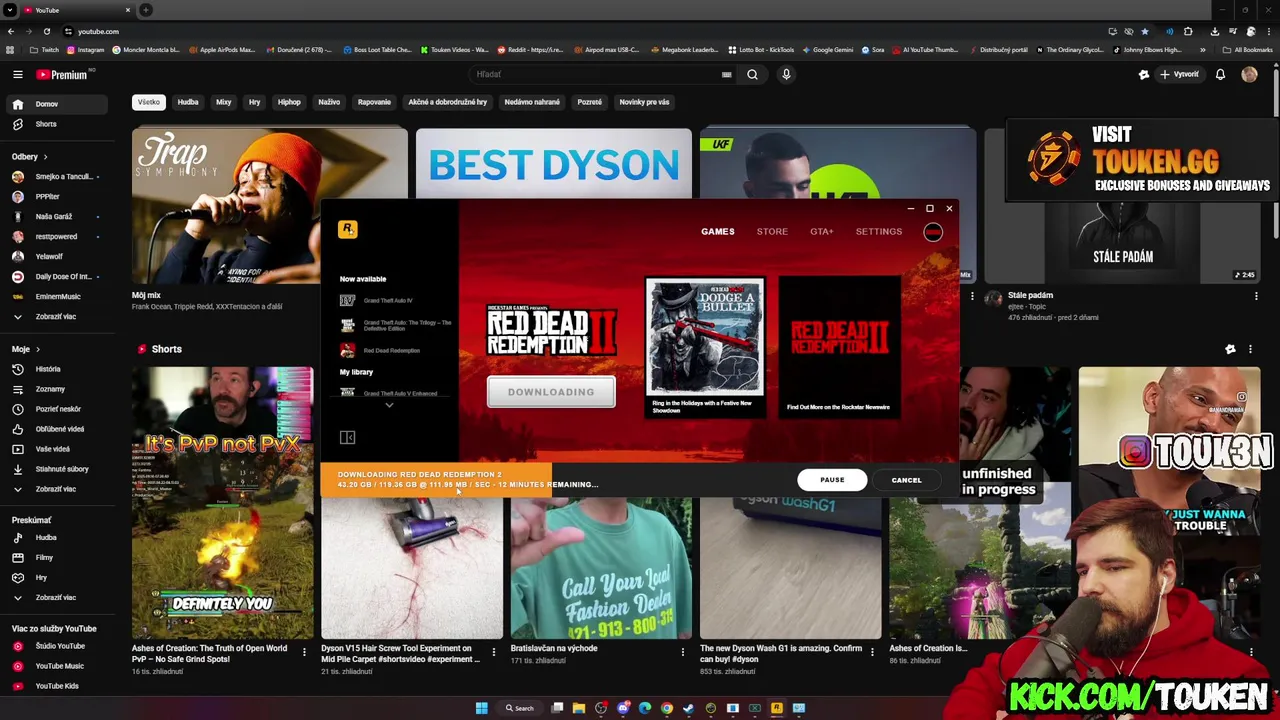Open the GTA+ tab in Rockstar launcher

(x=821, y=232)
